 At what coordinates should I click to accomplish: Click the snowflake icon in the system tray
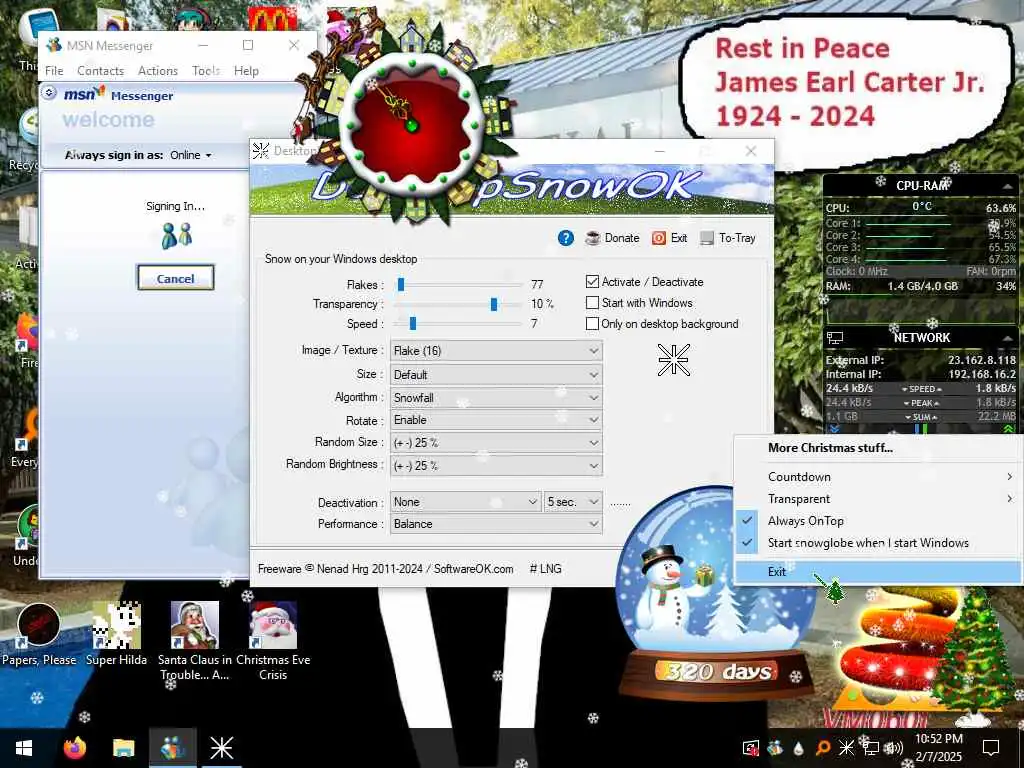846,748
